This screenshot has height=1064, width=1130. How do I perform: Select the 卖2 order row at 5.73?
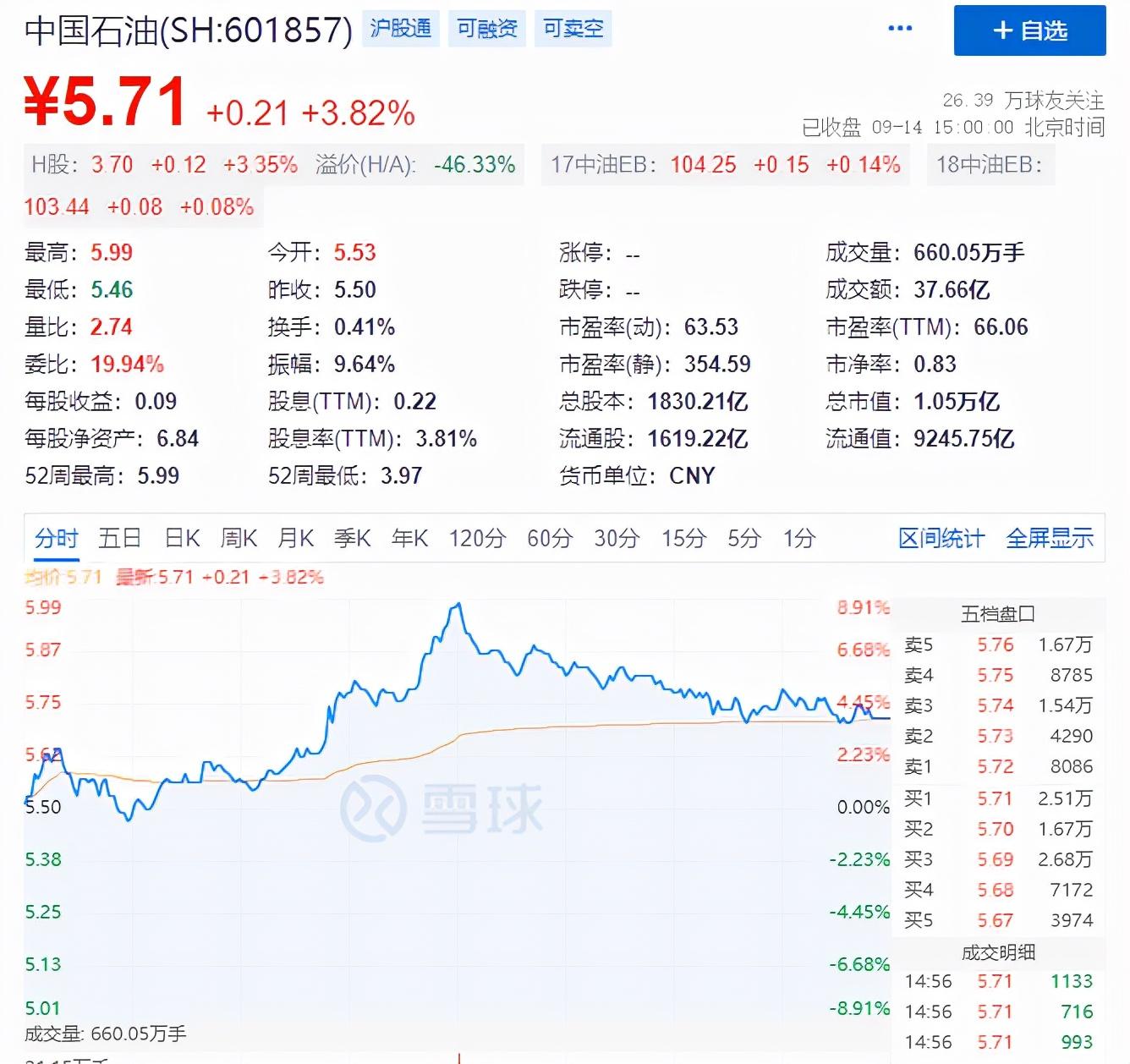point(998,736)
